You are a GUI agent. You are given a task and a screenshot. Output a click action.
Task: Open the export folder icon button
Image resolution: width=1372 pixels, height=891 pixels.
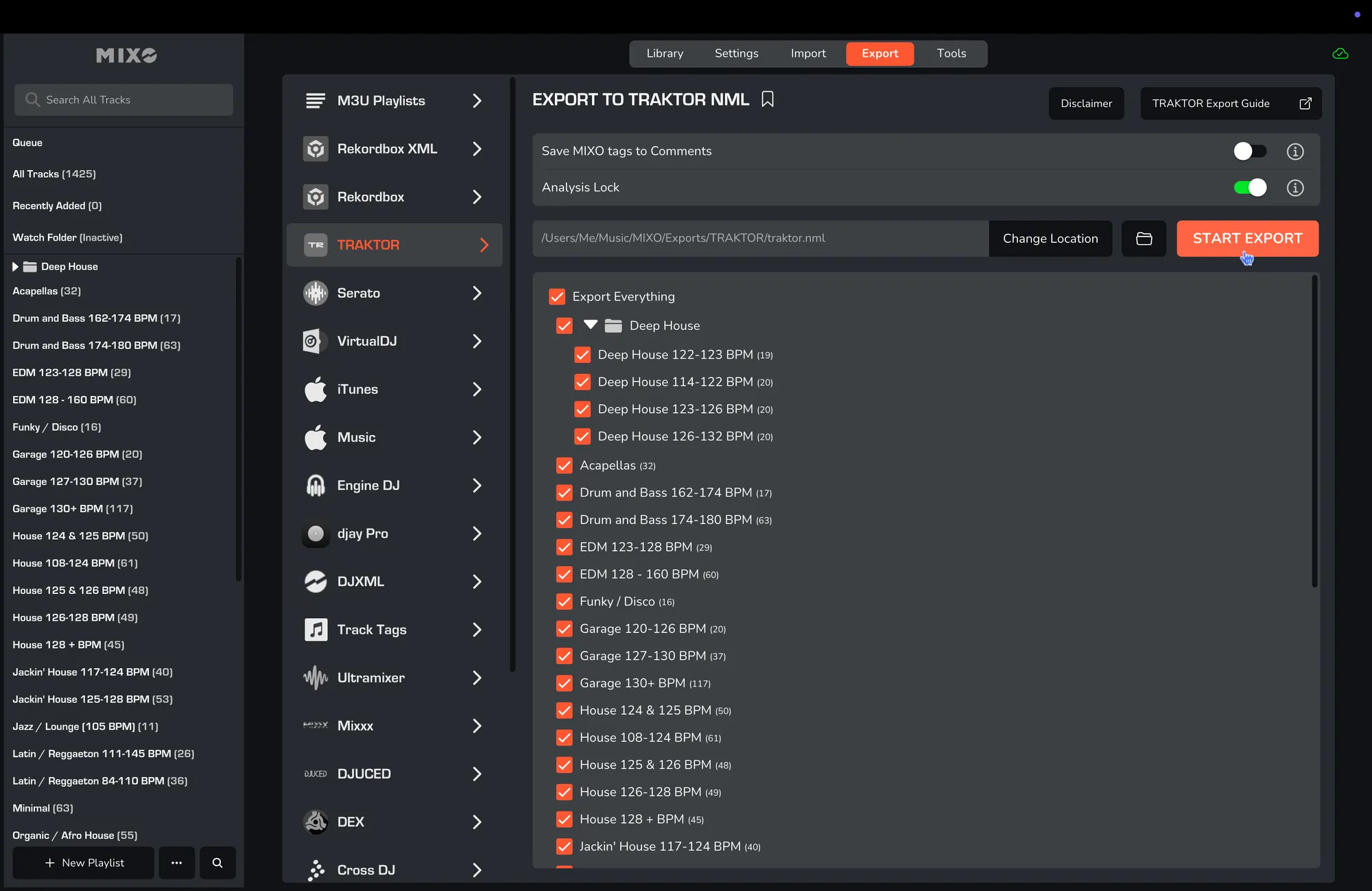pos(1144,239)
